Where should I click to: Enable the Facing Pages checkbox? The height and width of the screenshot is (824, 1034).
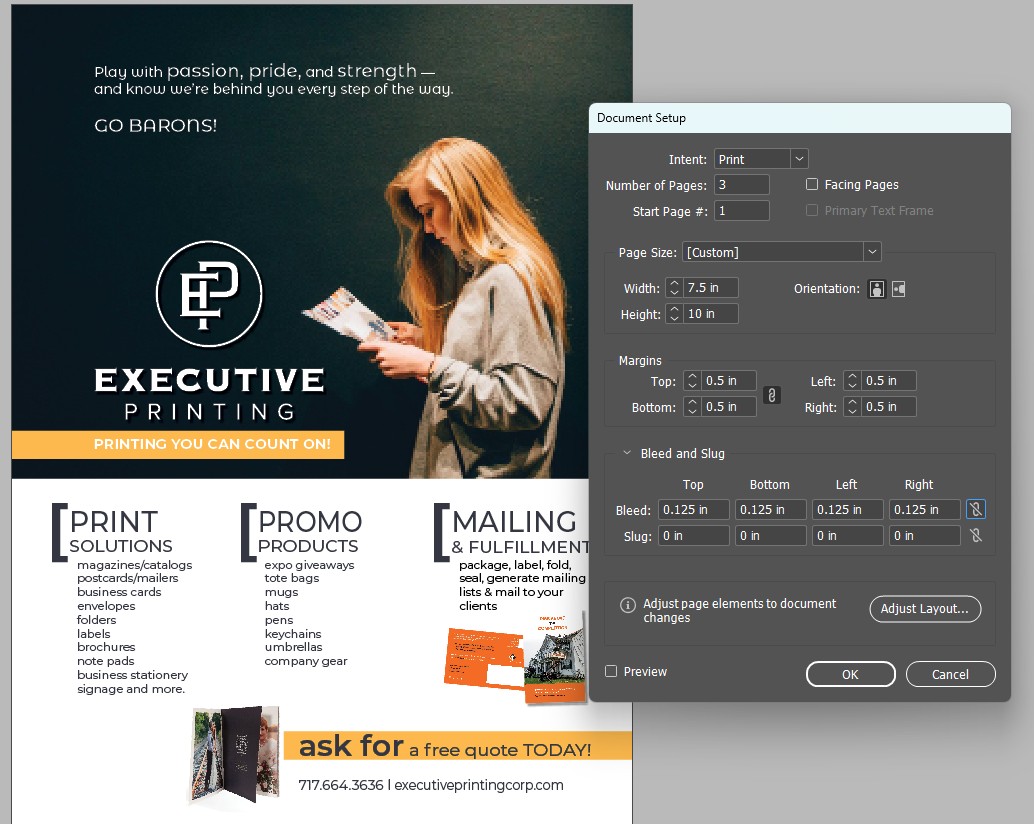pos(812,185)
